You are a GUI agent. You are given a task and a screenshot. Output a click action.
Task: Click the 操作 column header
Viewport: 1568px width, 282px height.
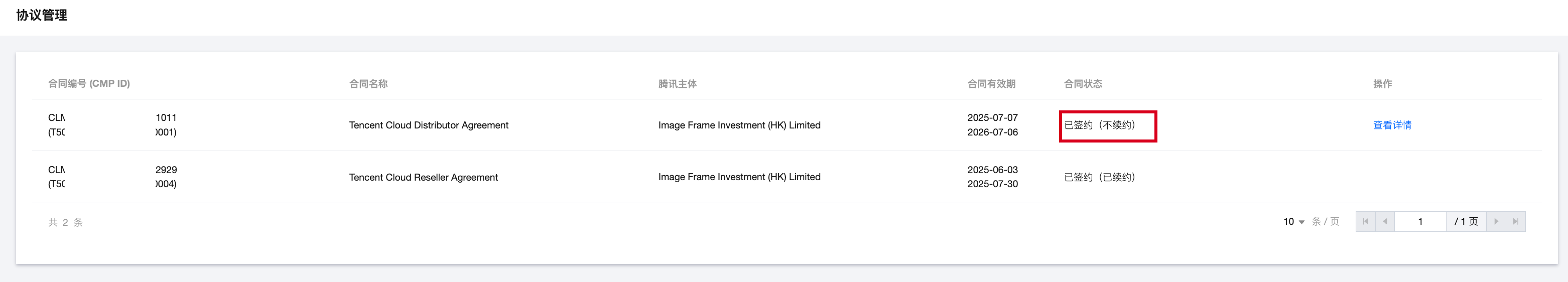coord(1382,84)
